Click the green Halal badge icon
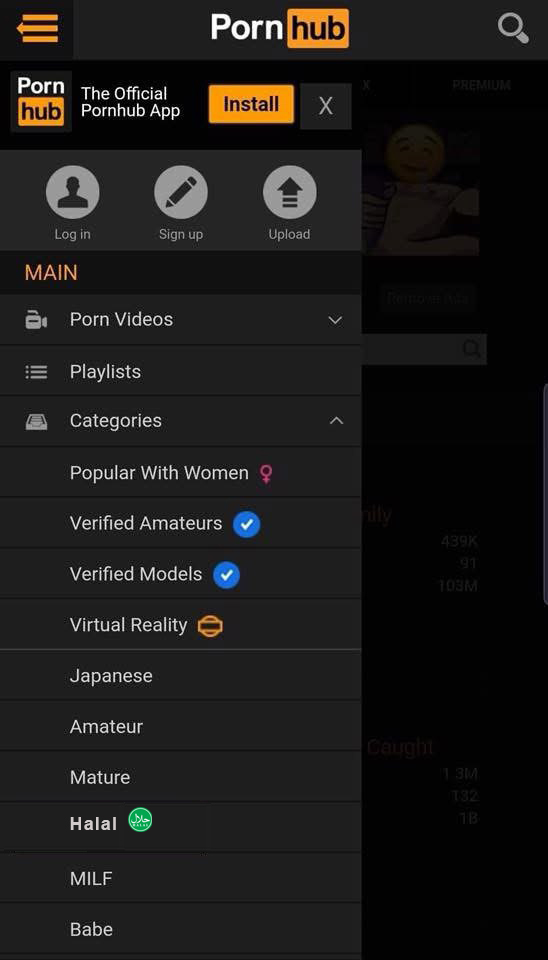This screenshot has height=960, width=548. coord(140,820)
